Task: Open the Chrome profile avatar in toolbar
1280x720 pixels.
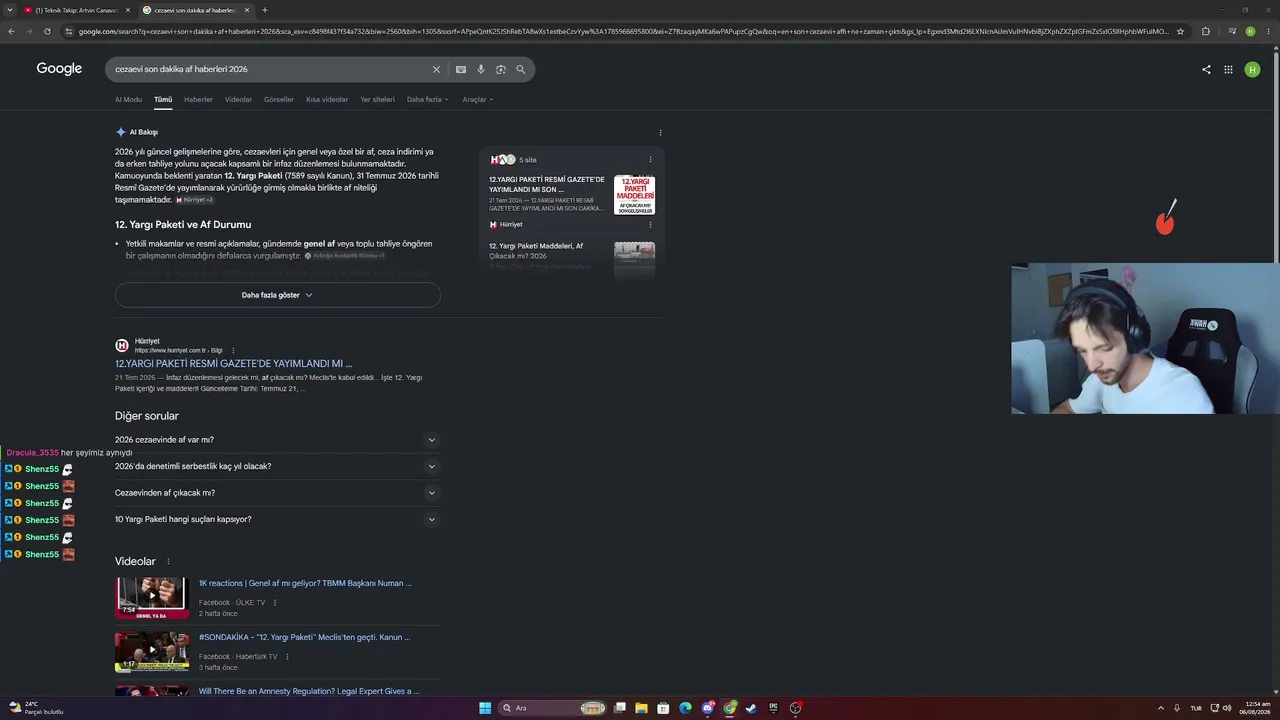Action: tap(1250, 31)
